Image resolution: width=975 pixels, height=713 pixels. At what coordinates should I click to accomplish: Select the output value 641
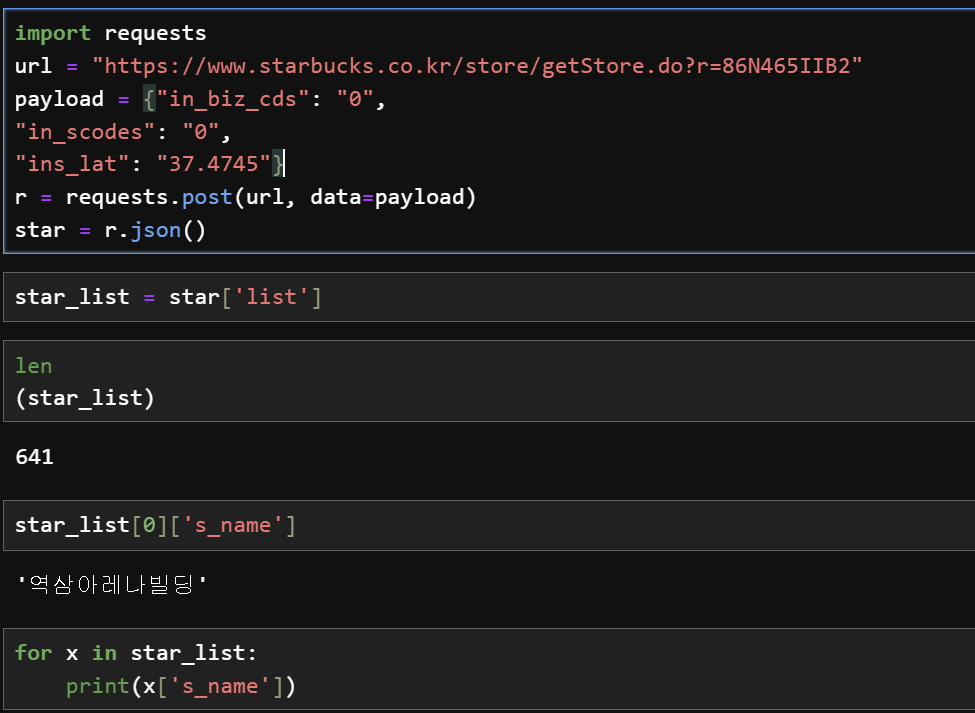(x=34, y=457)
